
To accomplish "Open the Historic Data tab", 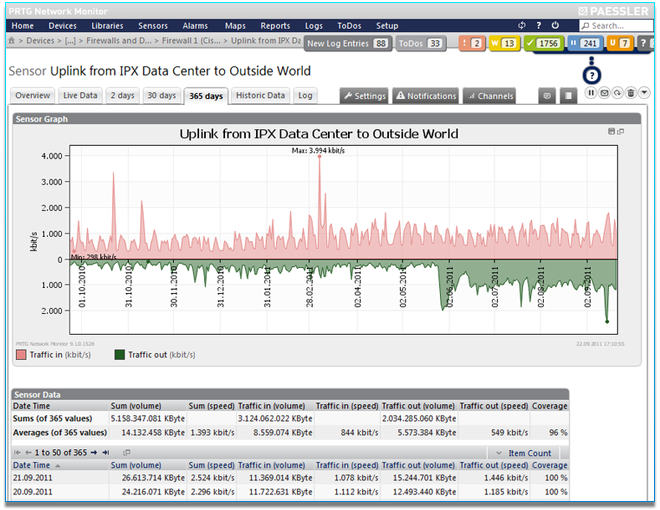I will 260,96.
